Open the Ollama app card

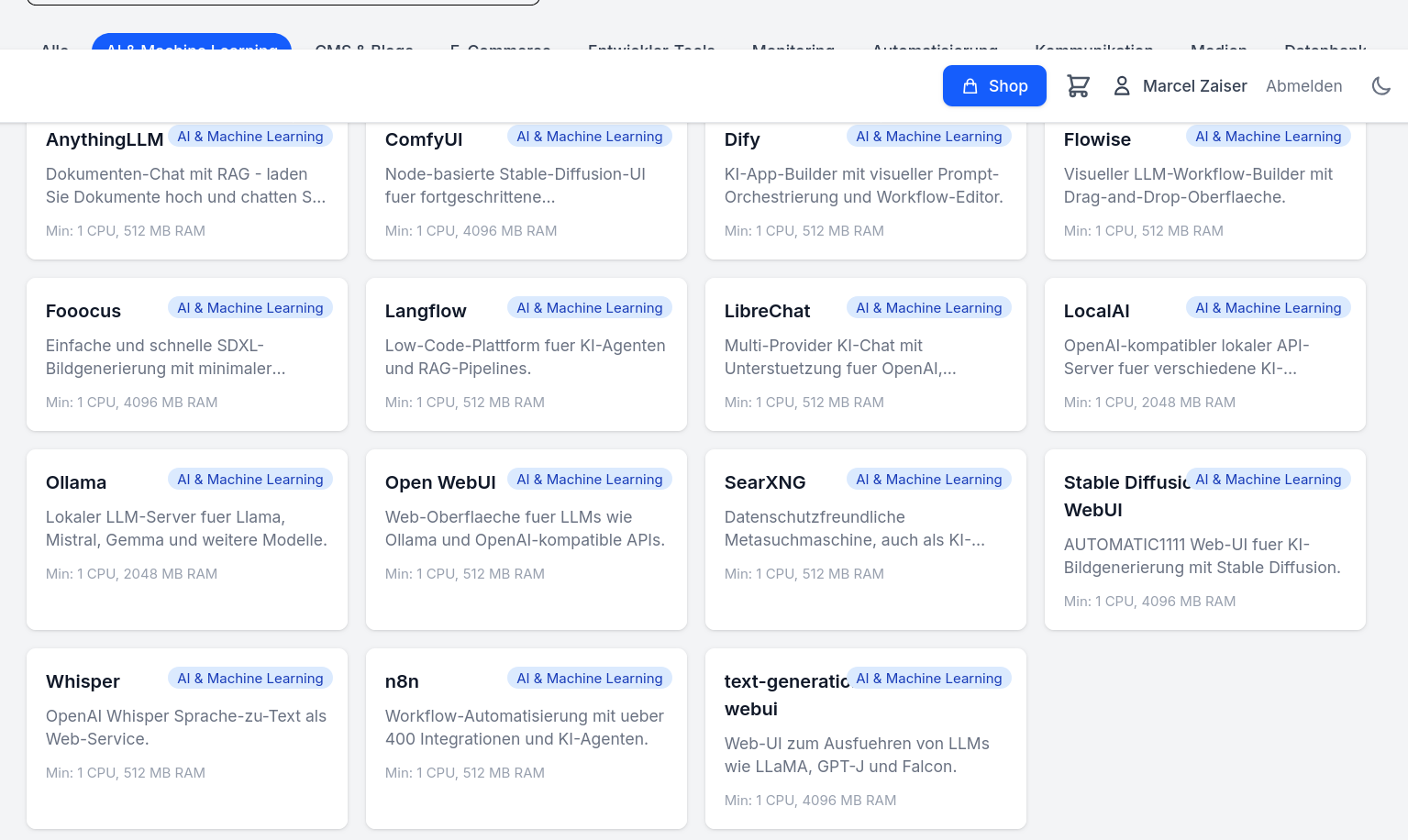[x=186, y=539]
